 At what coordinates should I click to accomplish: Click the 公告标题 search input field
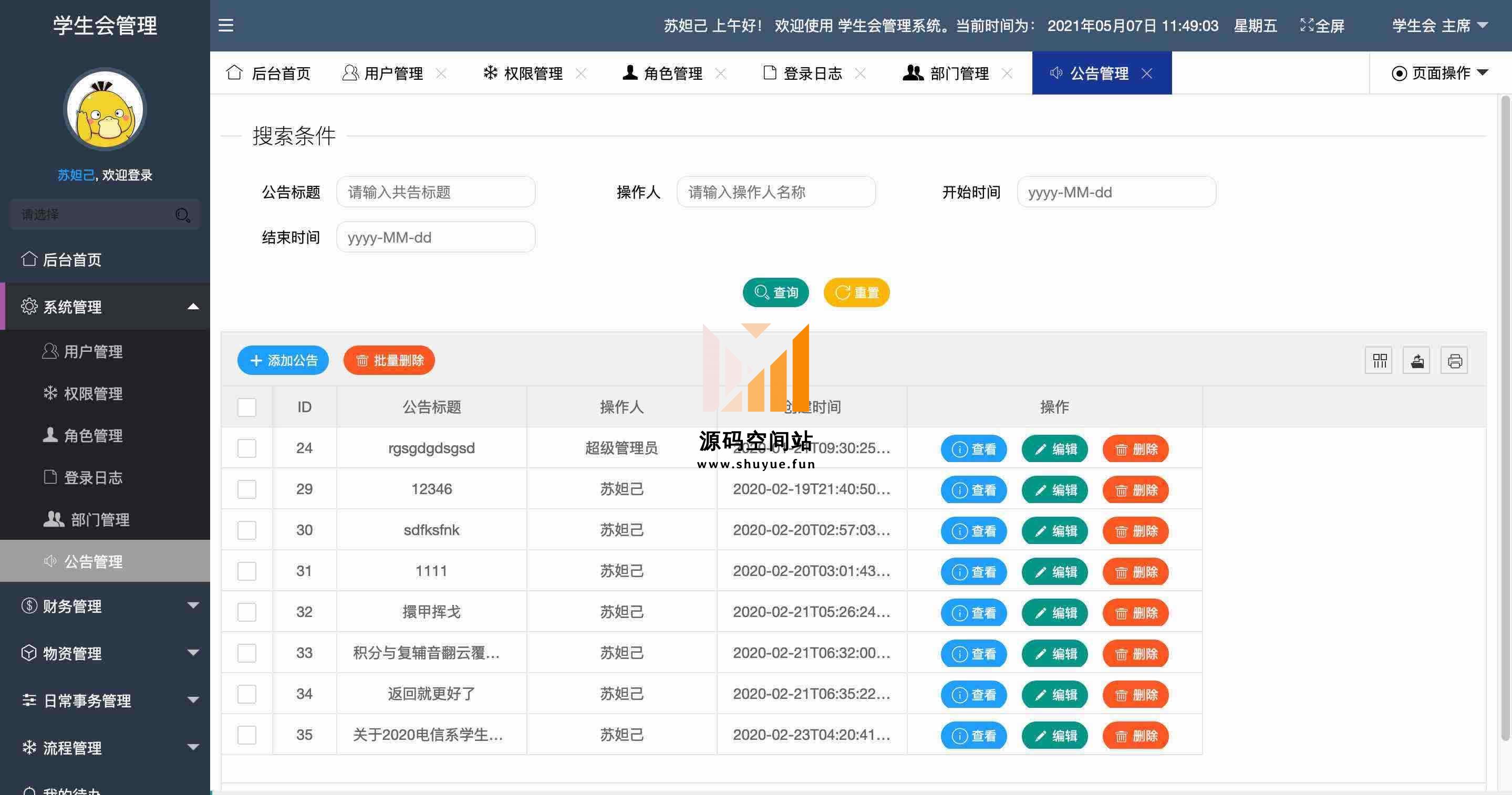pyautogui.click(x=436, y=192)
